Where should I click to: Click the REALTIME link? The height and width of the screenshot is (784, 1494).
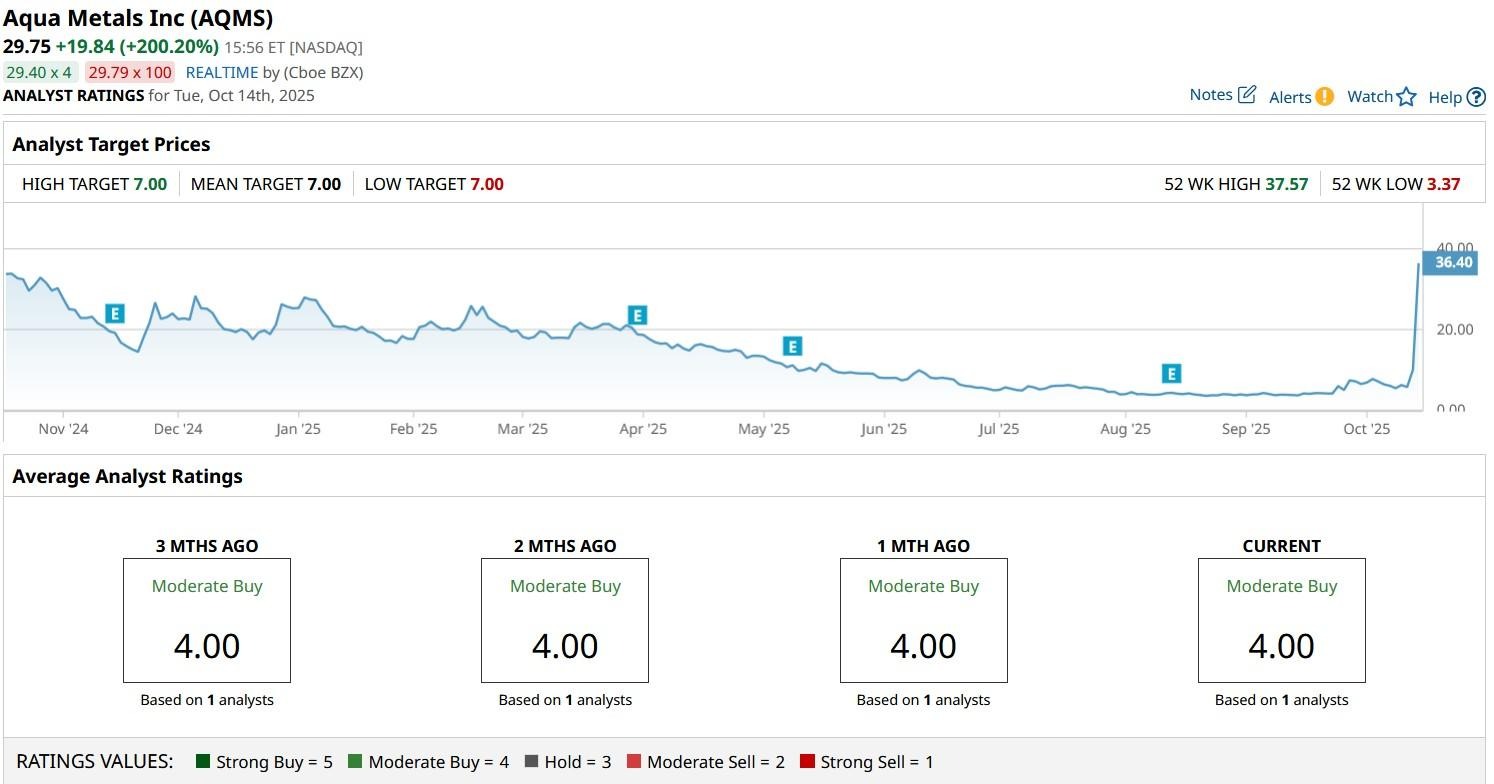click(222, 72)
